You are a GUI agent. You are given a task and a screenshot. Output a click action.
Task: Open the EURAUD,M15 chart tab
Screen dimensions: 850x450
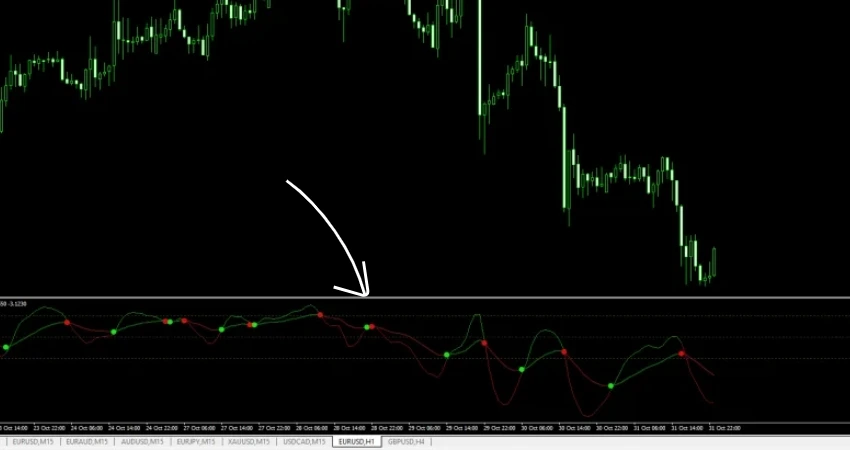87,442
